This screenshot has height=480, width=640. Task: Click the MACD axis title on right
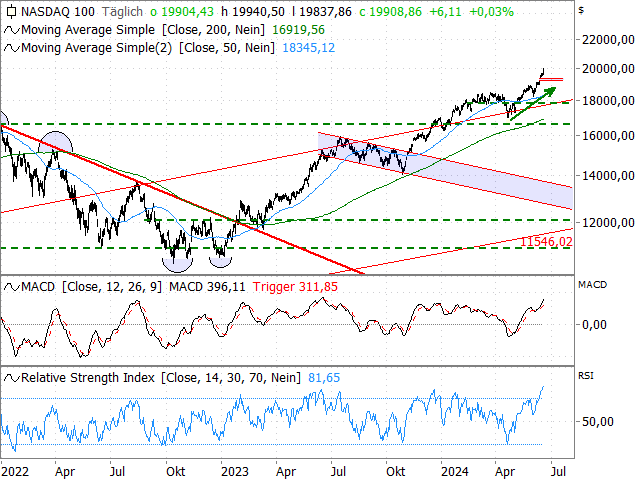click(x=592, y=285)
